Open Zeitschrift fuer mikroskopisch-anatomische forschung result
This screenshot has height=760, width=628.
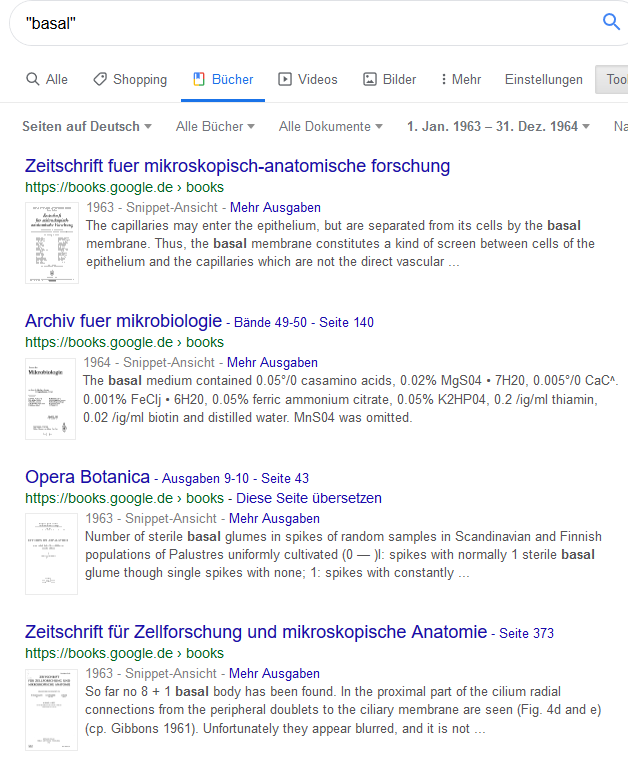(x=237, y=166)
